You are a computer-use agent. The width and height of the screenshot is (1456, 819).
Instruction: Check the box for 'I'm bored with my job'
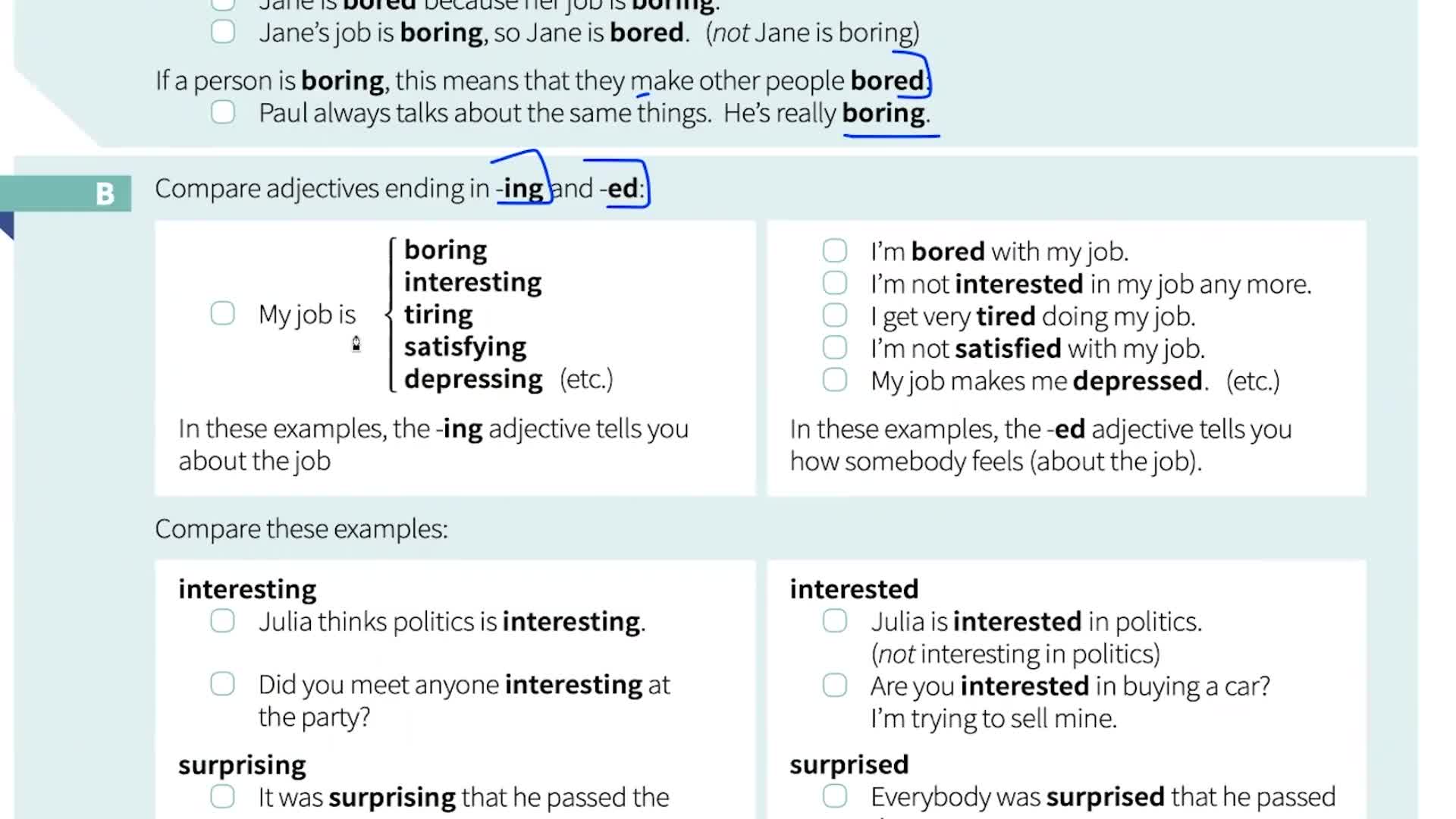point(834,250)
